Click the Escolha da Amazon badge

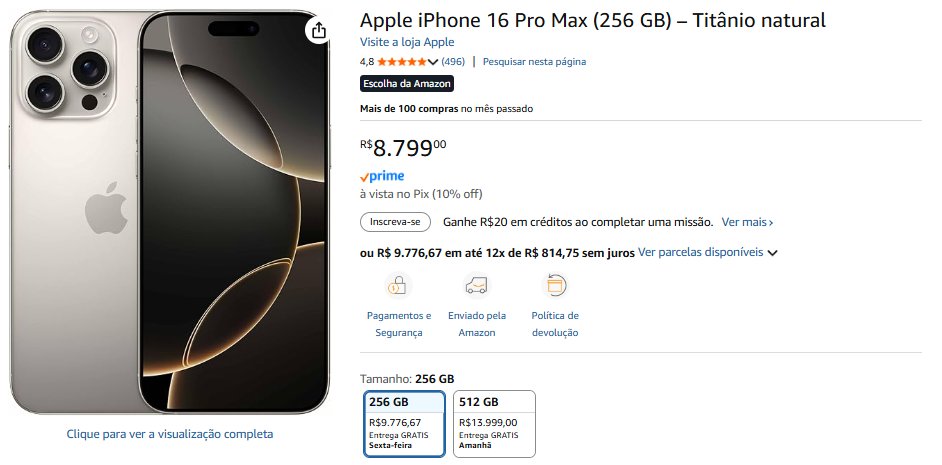click(407, 84)
